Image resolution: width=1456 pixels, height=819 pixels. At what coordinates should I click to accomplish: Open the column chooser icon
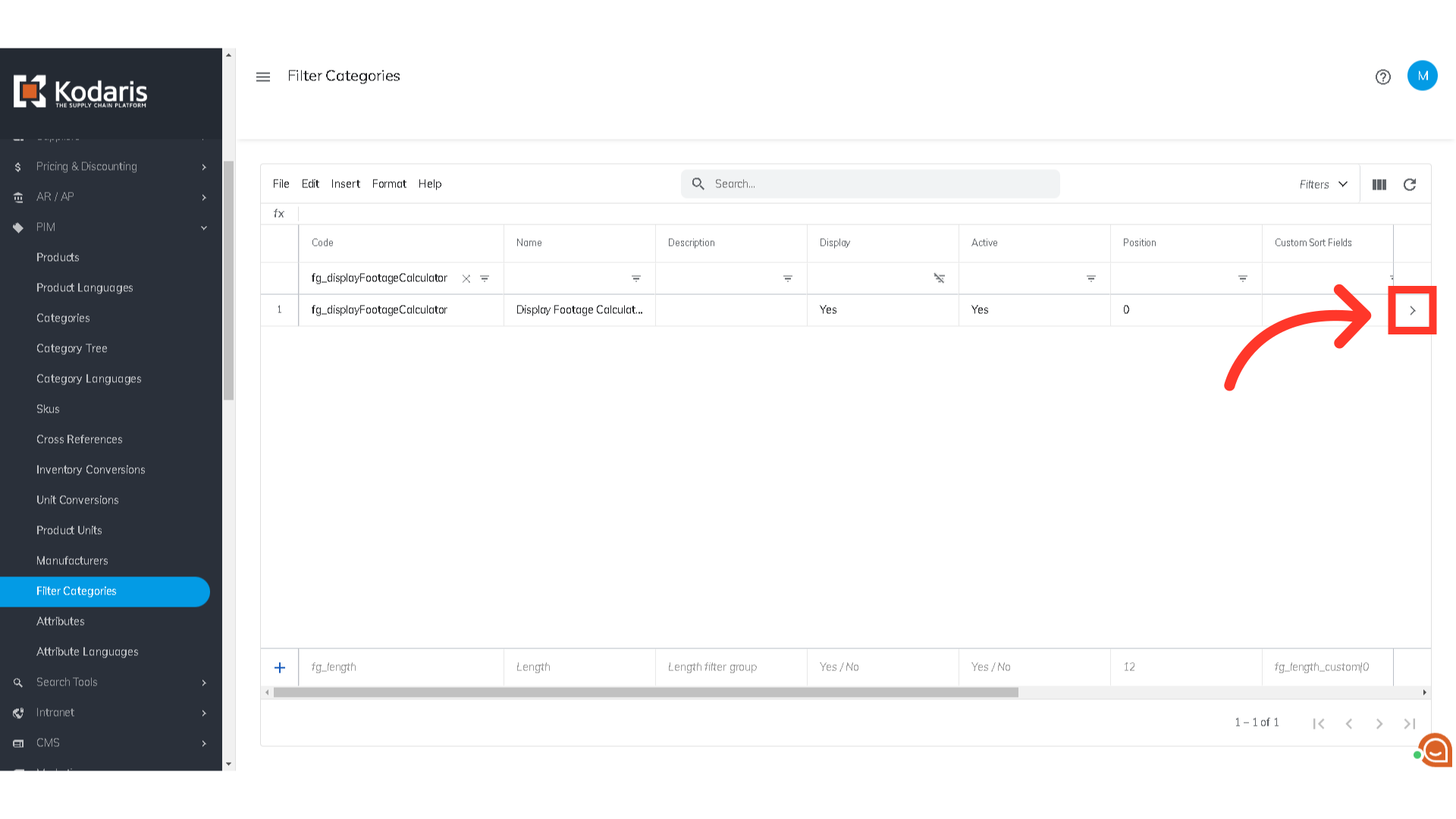point(1379,184)
